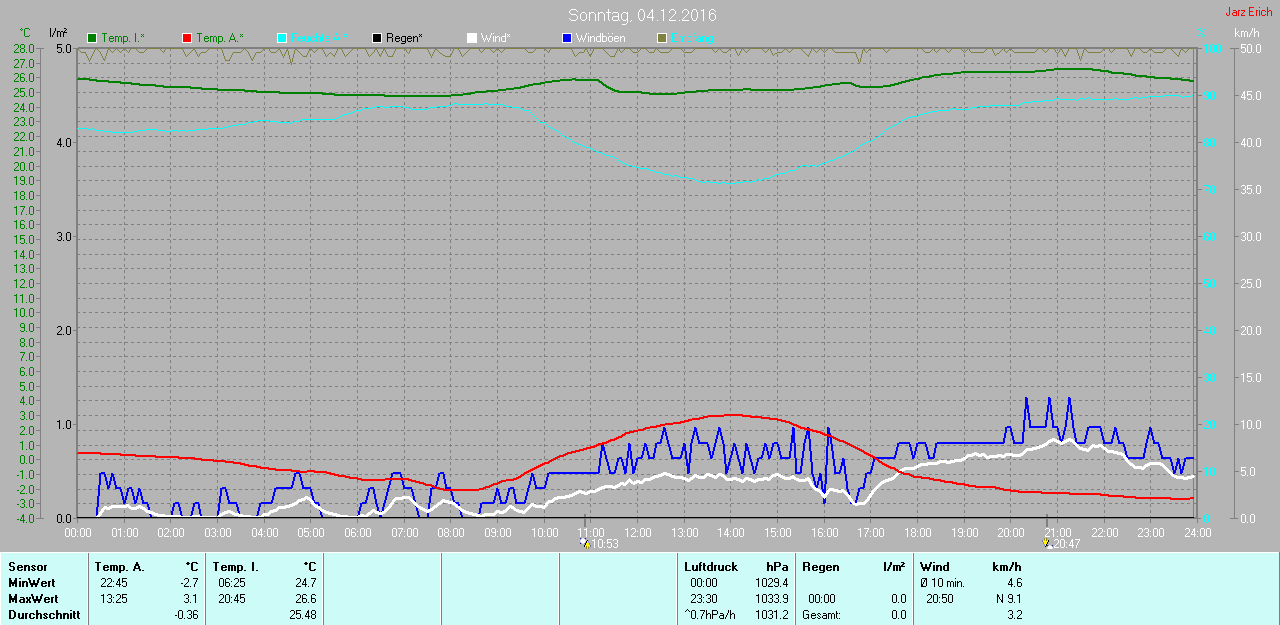Click the '24:00' label on the time axis
Image resolution: width=1280 pixels, height=625 pixels.
[x=1197, y=532]
